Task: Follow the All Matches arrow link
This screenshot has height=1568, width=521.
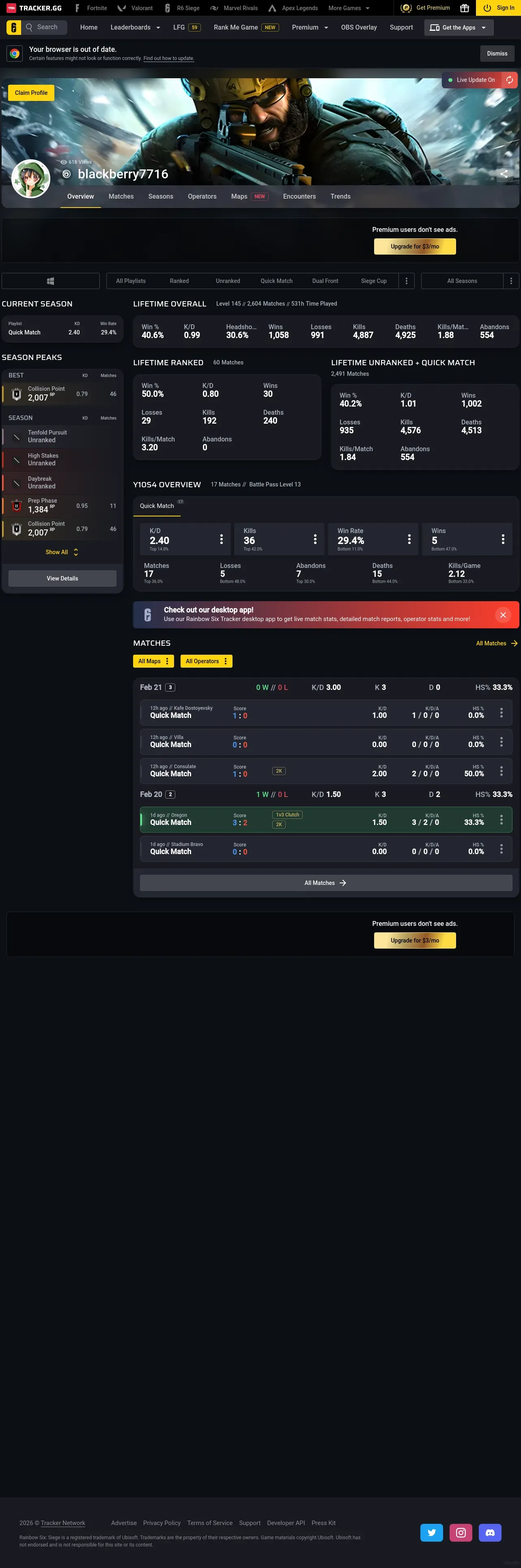Action: pyautogui.click(x=497, y=643)
